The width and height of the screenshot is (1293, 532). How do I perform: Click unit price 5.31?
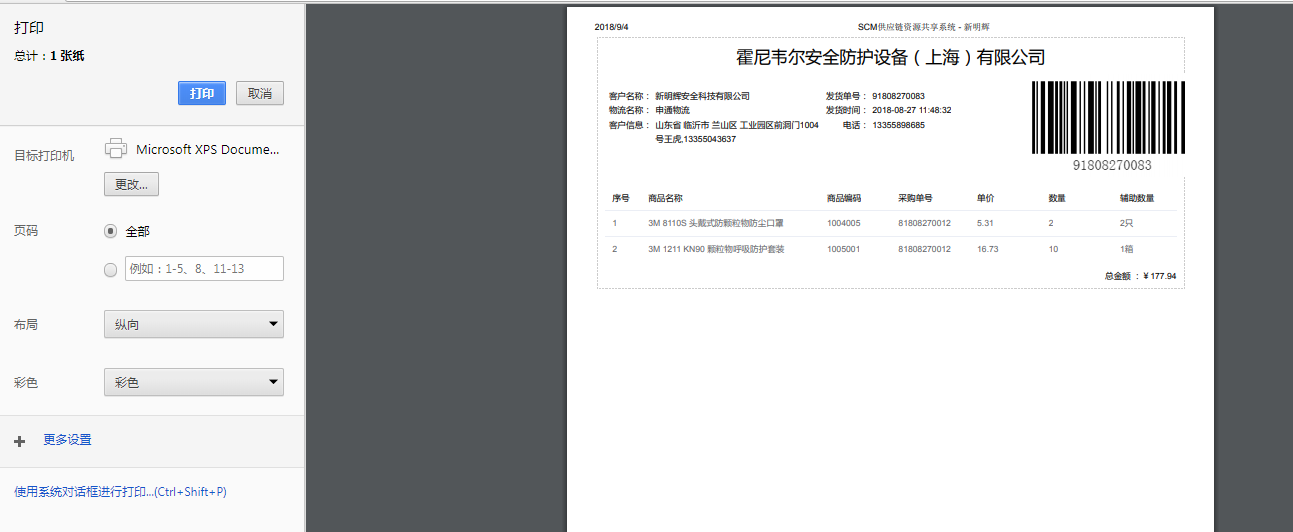click(x=985, y=223)
